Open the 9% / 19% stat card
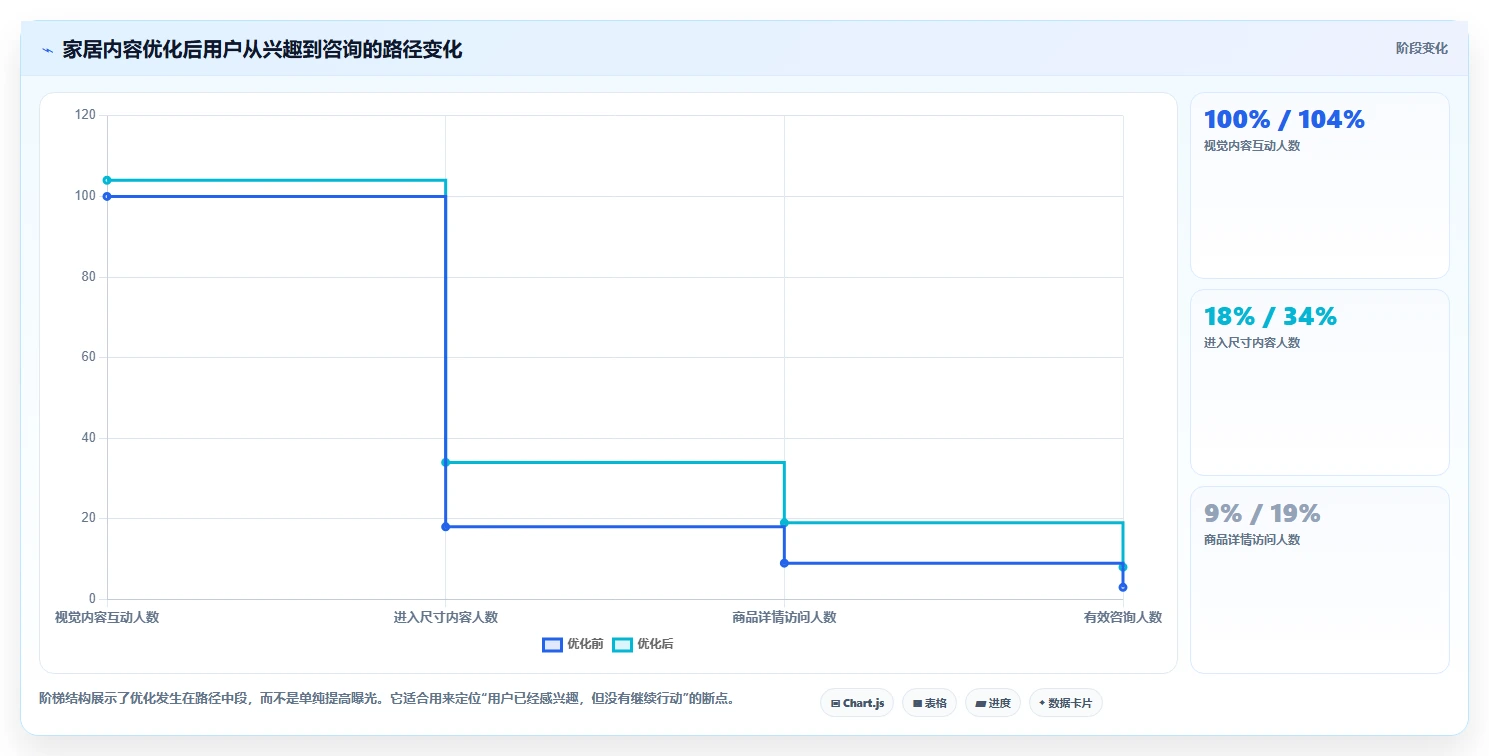Image resolution: width=1489 pixels, height=756 pixels. click(1319, 580)
